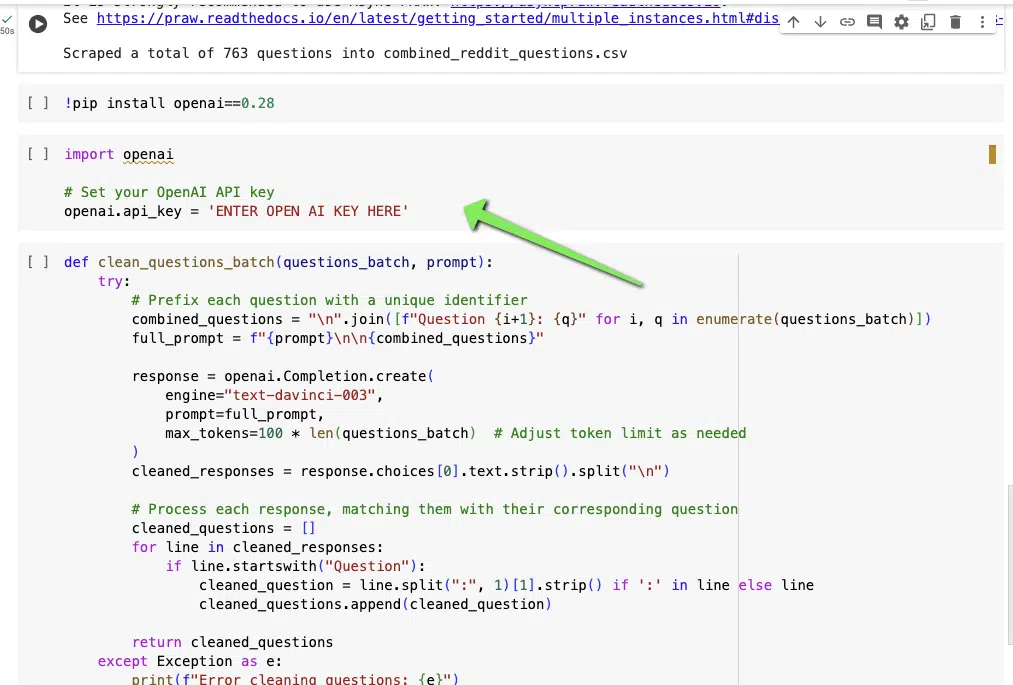Run the import openai cell
The width and height of the screenshot is (1013, 685).
[x=38, y=154]
